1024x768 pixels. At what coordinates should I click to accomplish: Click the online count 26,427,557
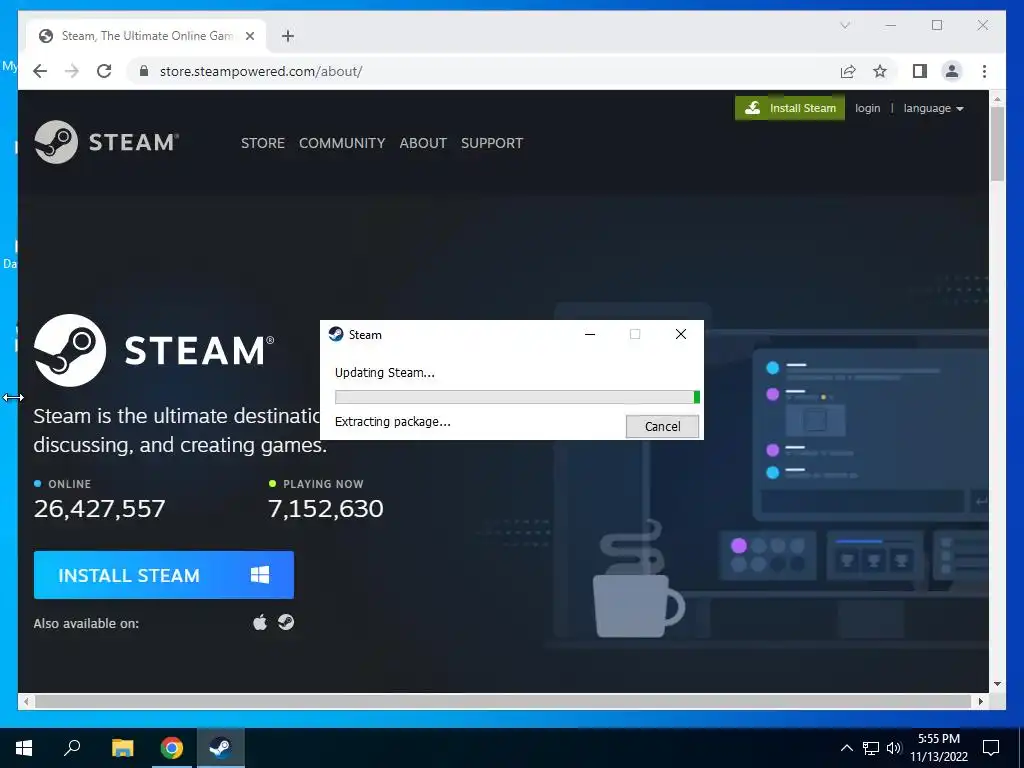(x=99, y=509)
